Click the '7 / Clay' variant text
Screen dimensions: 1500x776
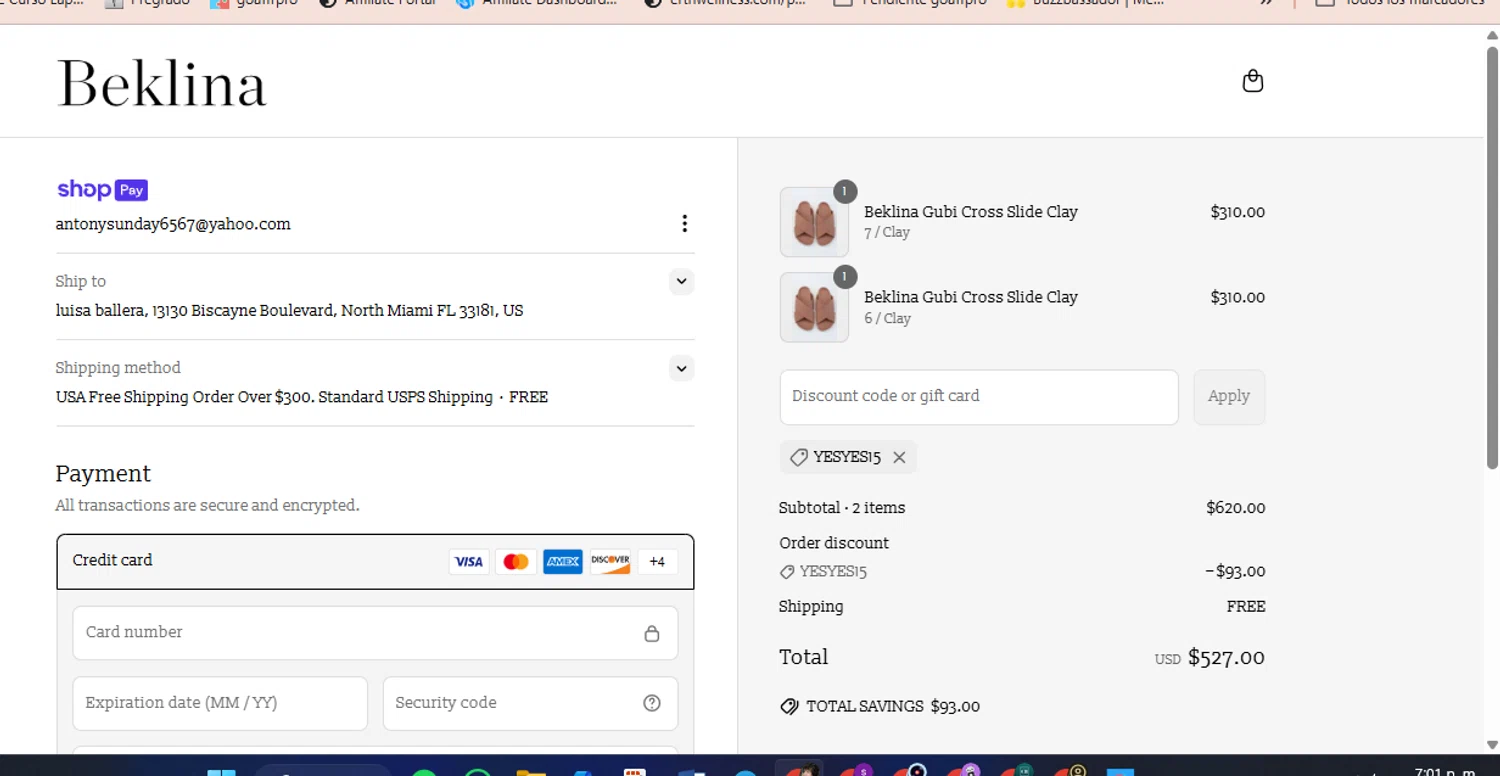(x=887, y=233)
